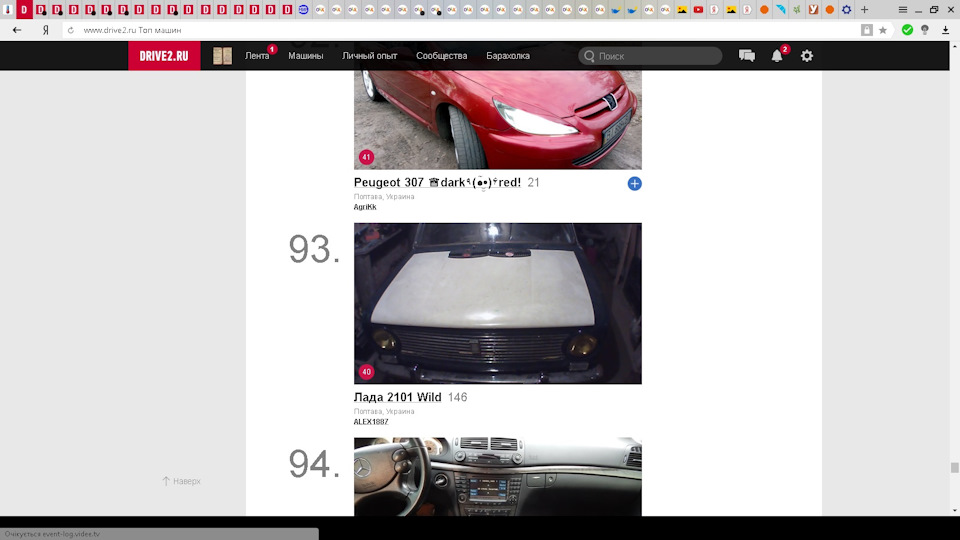Open the AgriKk user profile

tap(365, 207)
